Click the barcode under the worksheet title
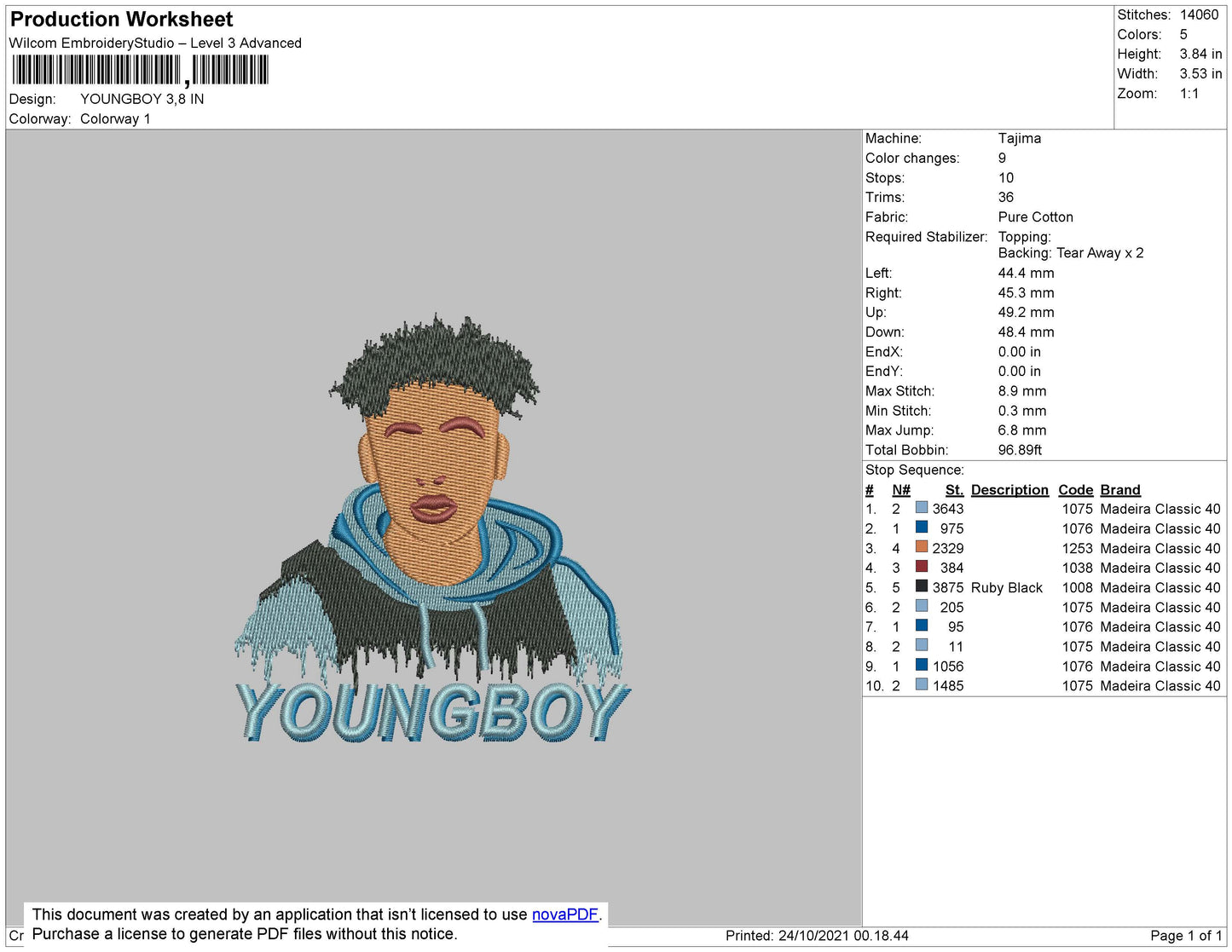The width and height of the screenshot is (1232, 952). 141,70
